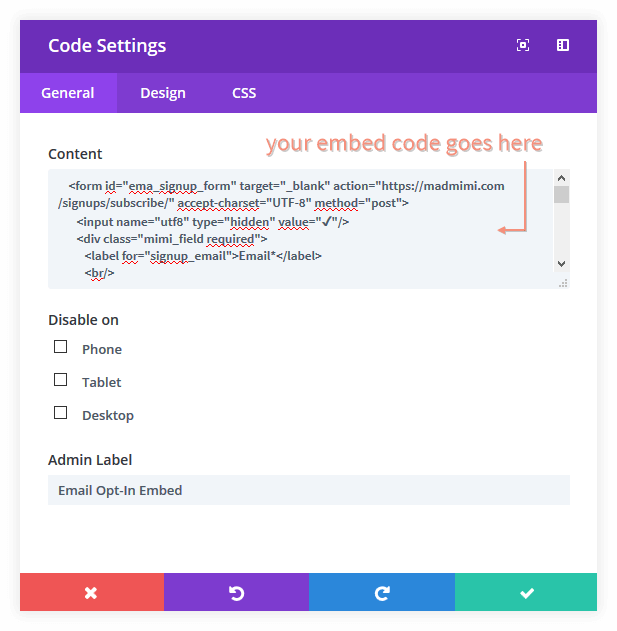Switch to the General tab
Viewport: 617px width, 631px height.
[x=68, y=93]
